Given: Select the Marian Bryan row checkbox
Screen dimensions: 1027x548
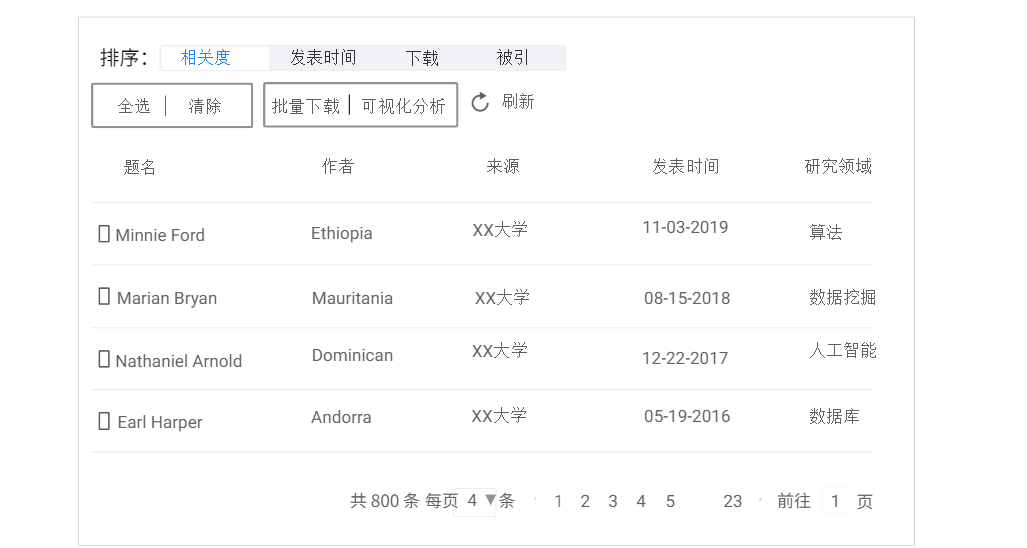Looking at the screenshot, I should click(x=104, y=297).
